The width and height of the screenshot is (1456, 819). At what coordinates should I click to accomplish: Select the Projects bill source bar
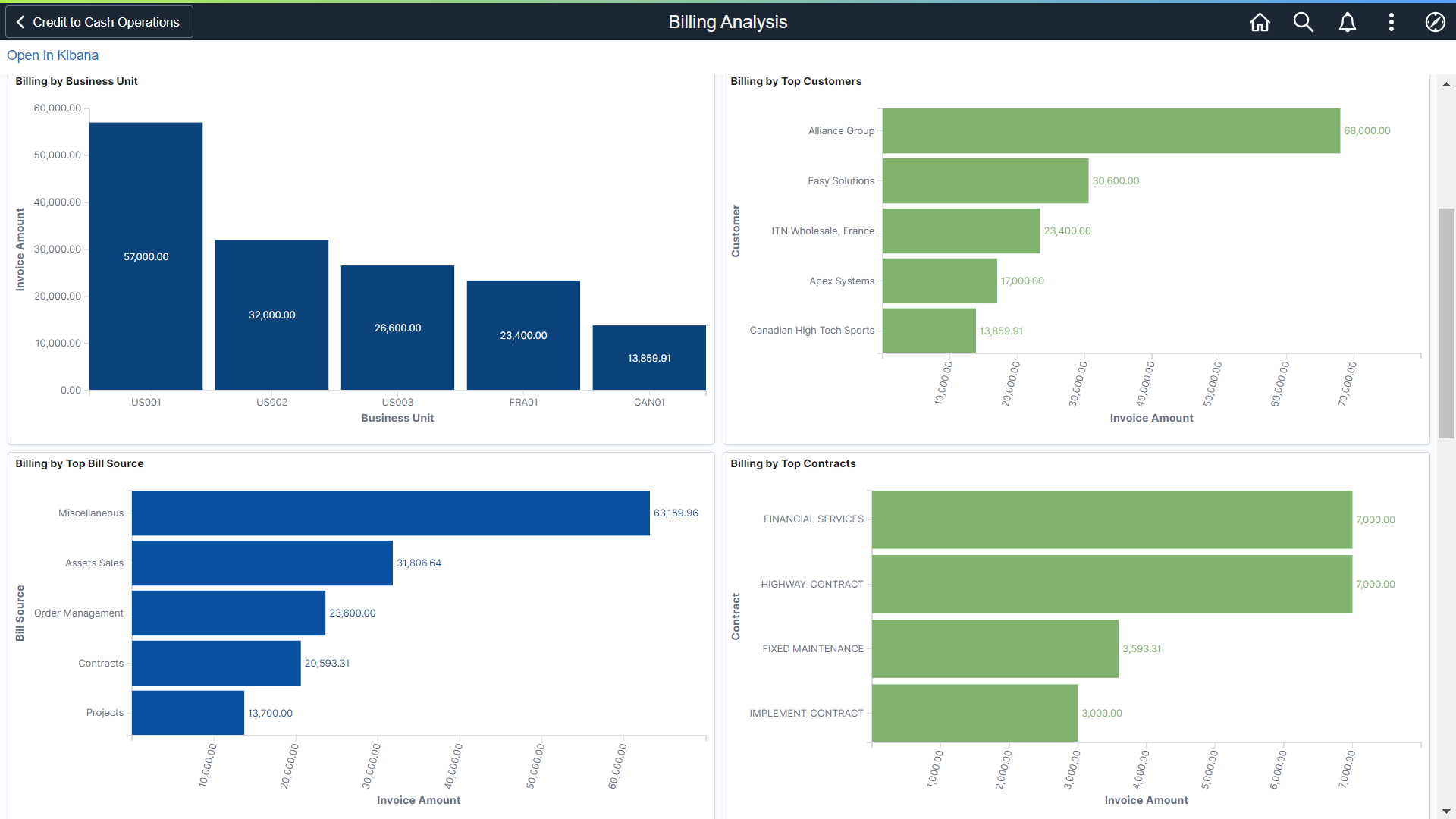187,713
